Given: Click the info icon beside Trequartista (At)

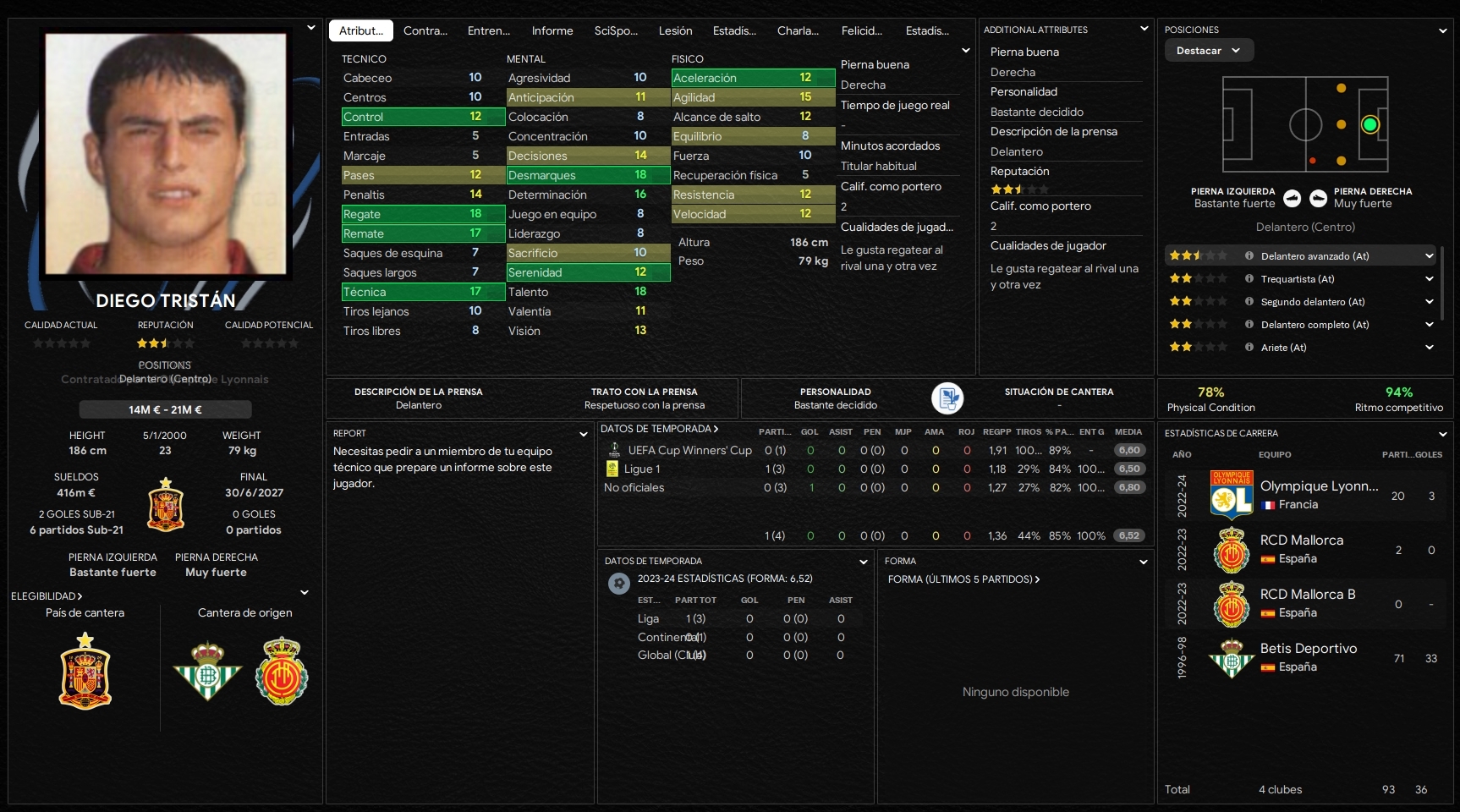Looking at the screenshot, I should [1249, 278].
